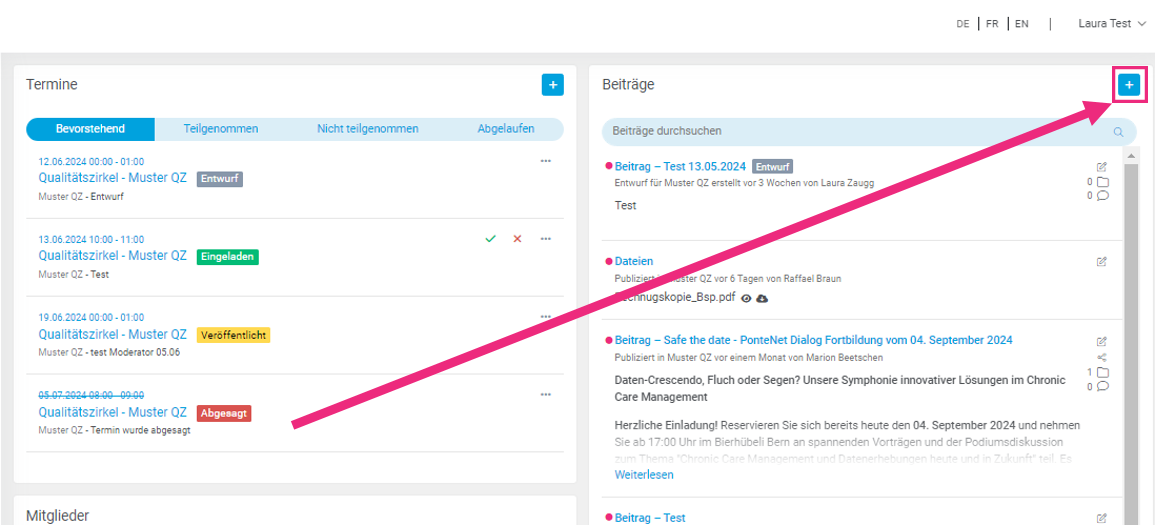Click the Entwurf badge beside 'Beitrag – Test 13.05.2024'
Screen dimensions: 1155x525
[773, 166]
